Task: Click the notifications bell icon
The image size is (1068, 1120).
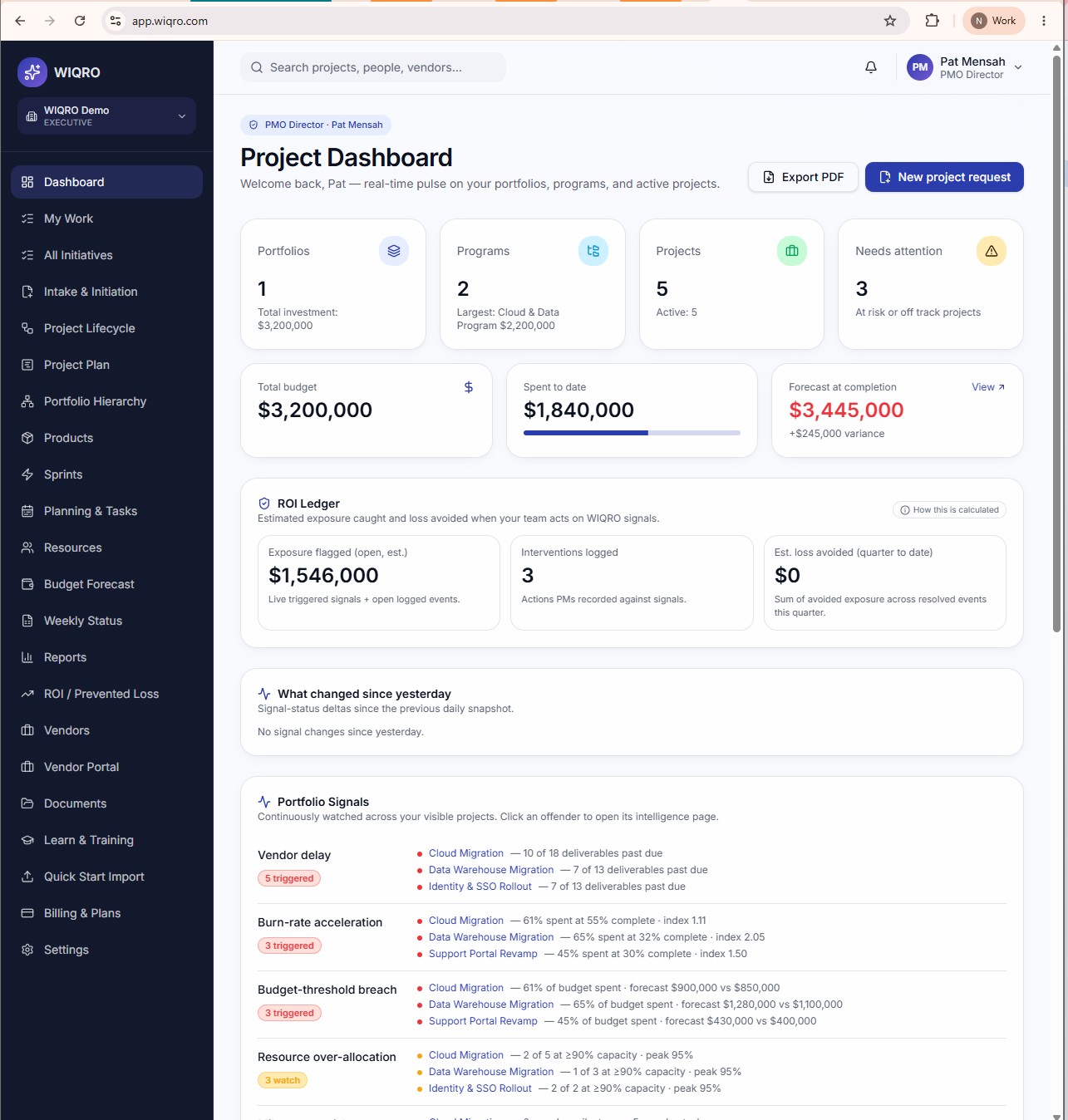Action: pyautogui.click(x=871, y=67)
